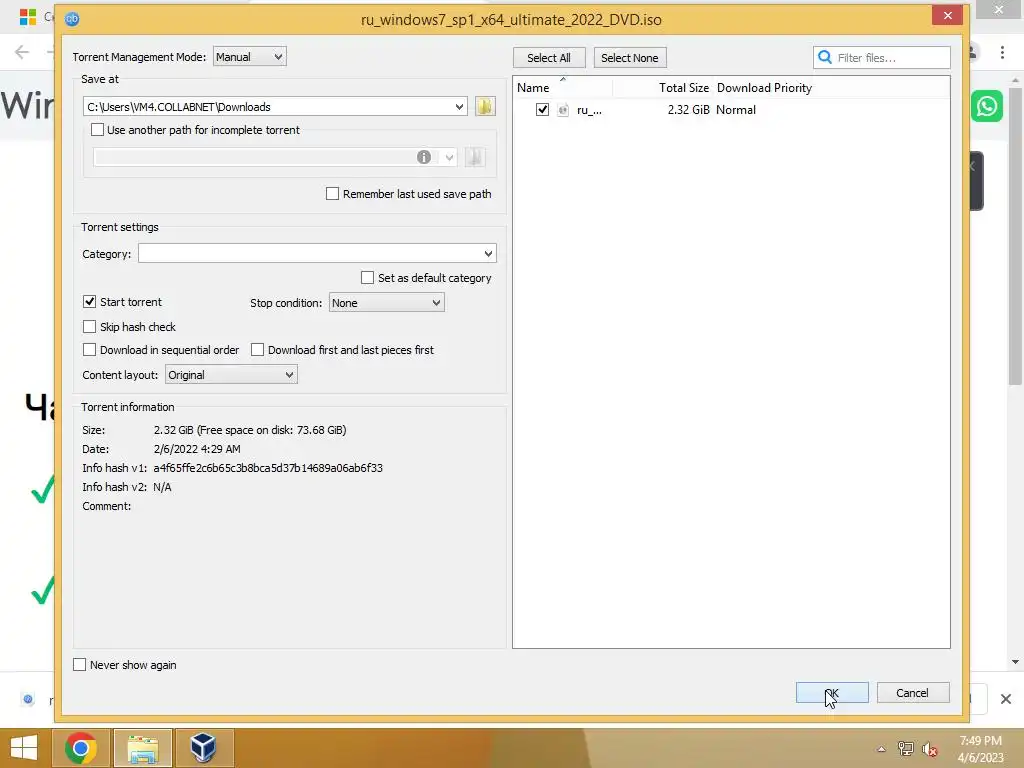Click the network icon in the system tray

tap(905, 749)
